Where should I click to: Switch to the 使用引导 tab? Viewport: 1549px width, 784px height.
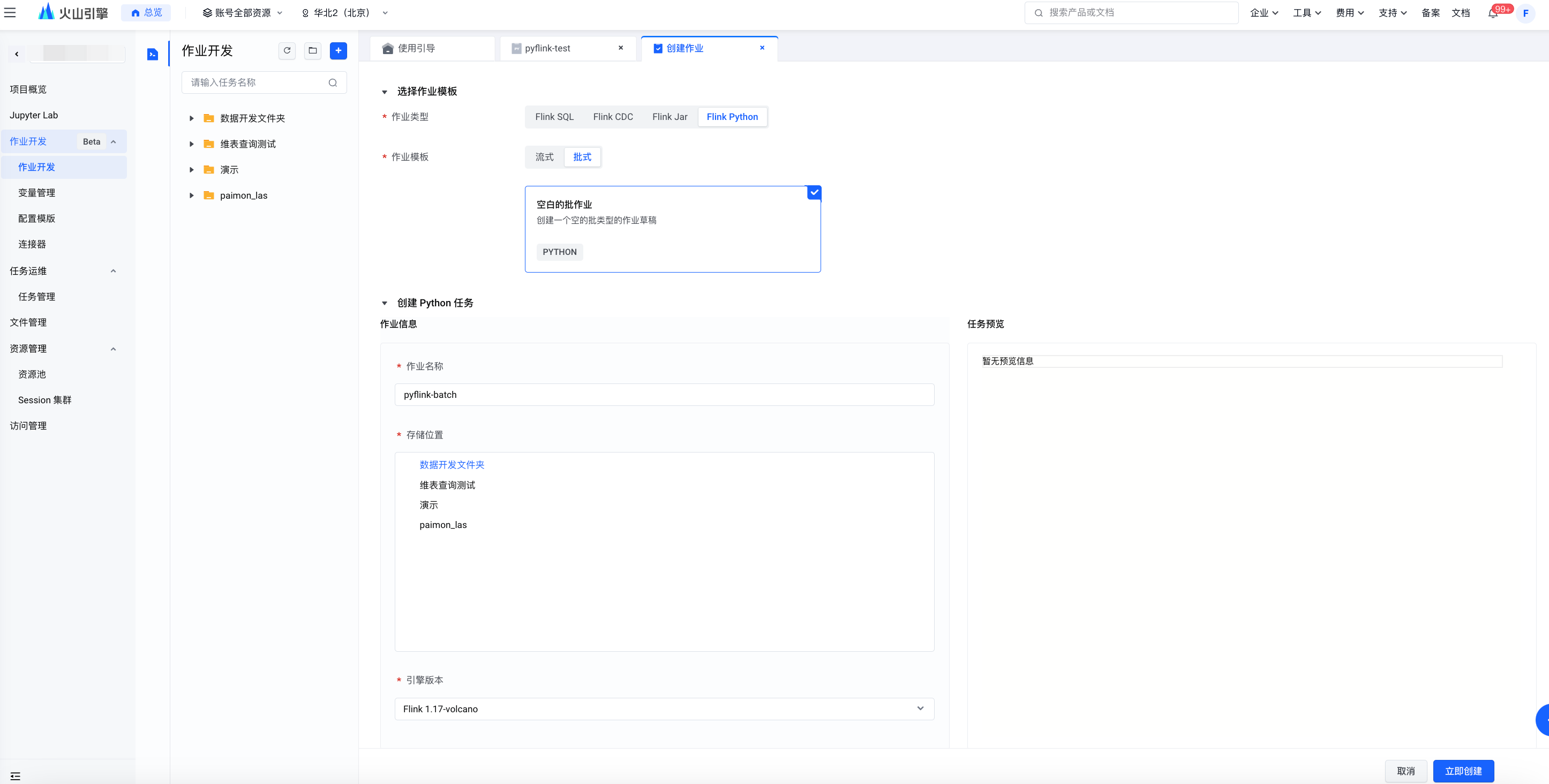[x=432, y=48]
